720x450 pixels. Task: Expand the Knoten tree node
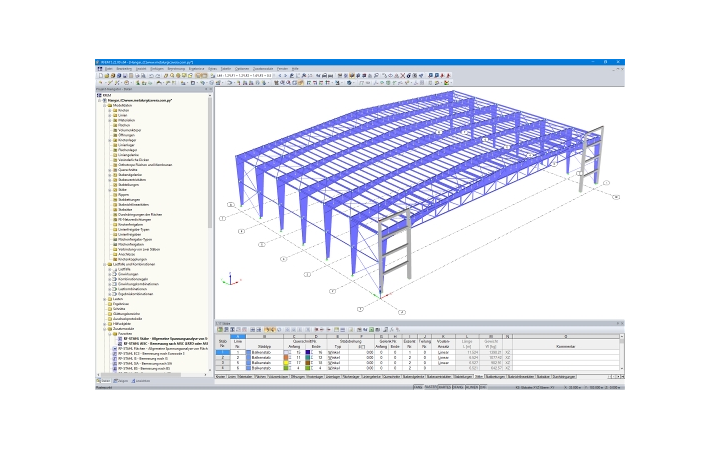click(110, 111)
